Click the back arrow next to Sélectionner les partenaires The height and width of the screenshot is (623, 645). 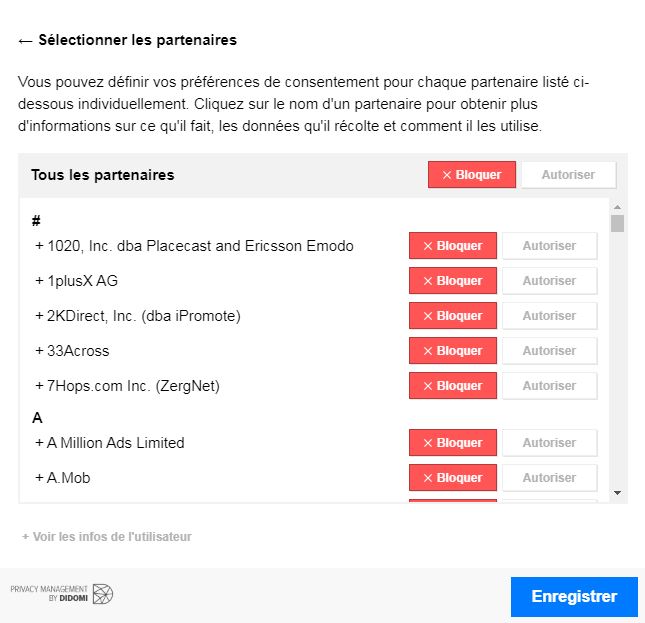coord(25,41)
